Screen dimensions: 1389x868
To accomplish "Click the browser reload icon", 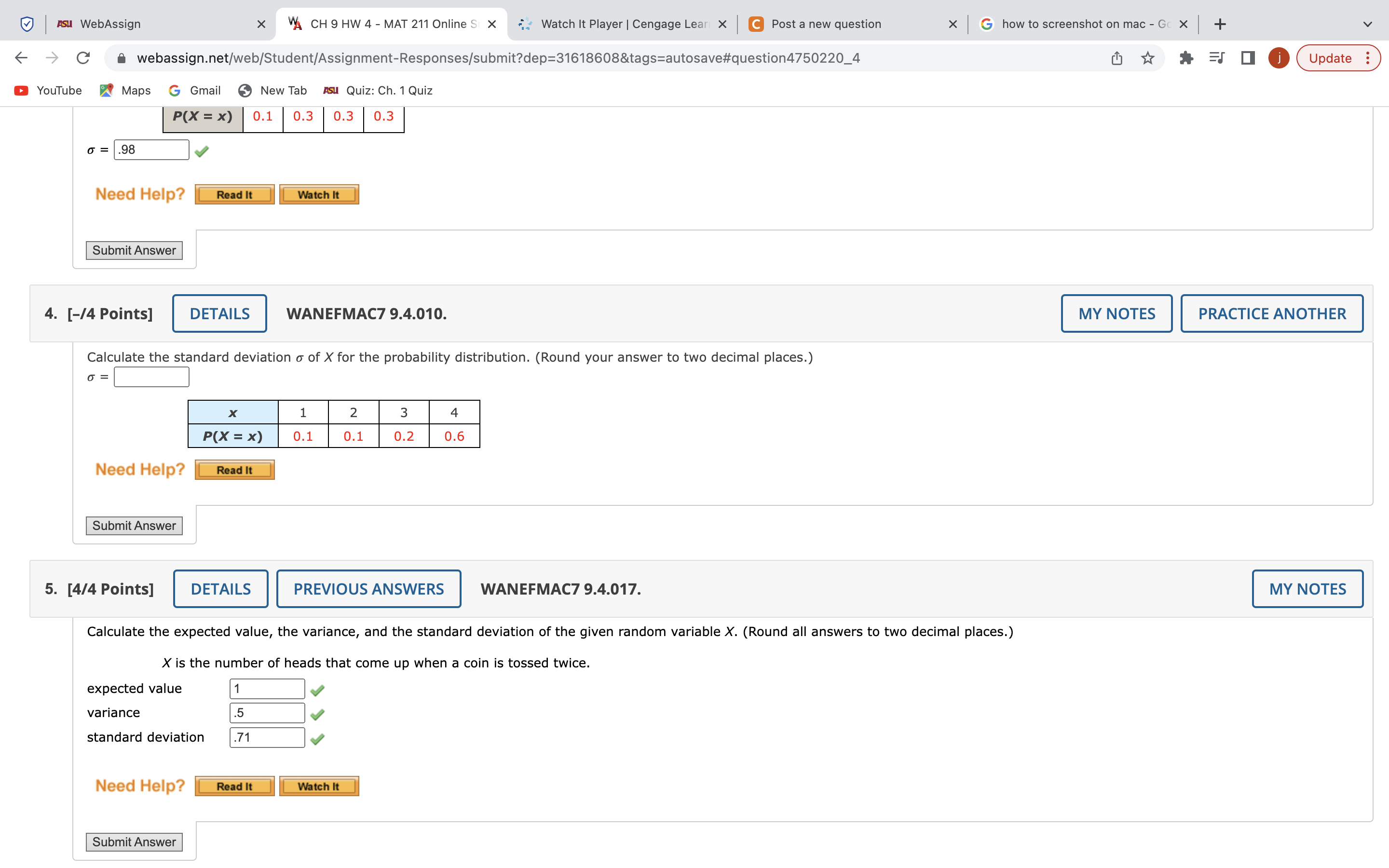I will [x=83, y=58].
